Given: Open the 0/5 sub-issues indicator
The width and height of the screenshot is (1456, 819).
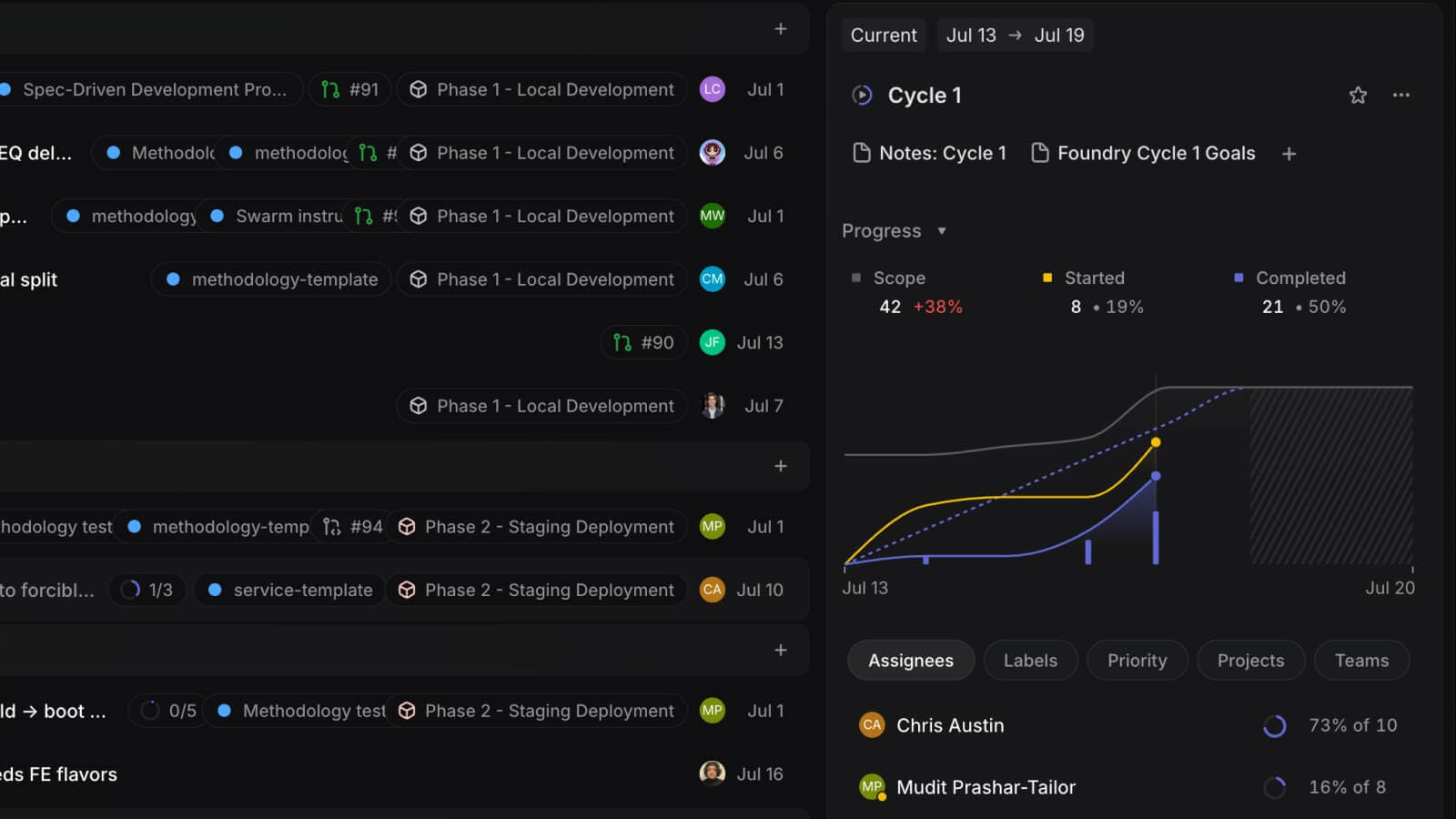Looking at the screenshot, I should 168,711.
